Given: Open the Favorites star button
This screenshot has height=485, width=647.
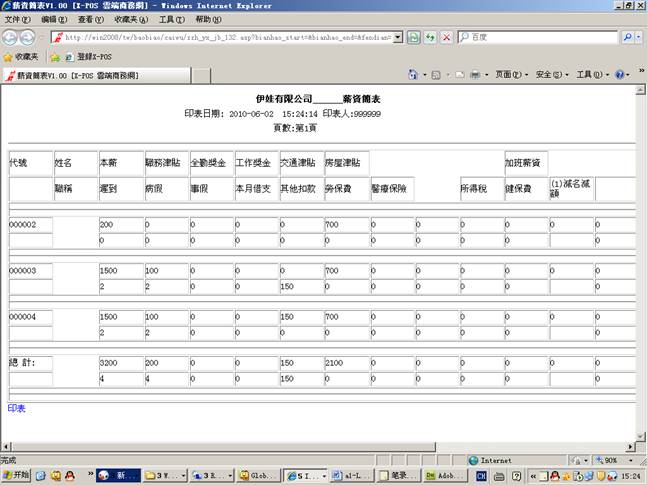Looking at the screenshot, I should (21, 57).
